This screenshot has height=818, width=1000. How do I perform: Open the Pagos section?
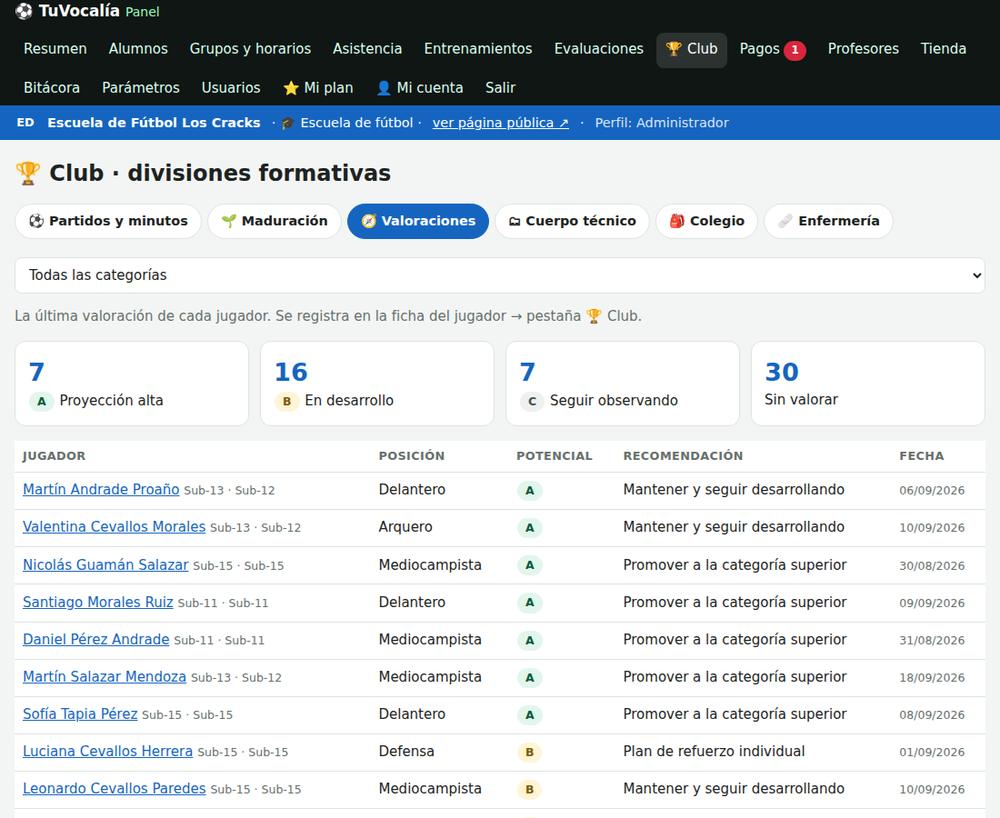[772, 49]
